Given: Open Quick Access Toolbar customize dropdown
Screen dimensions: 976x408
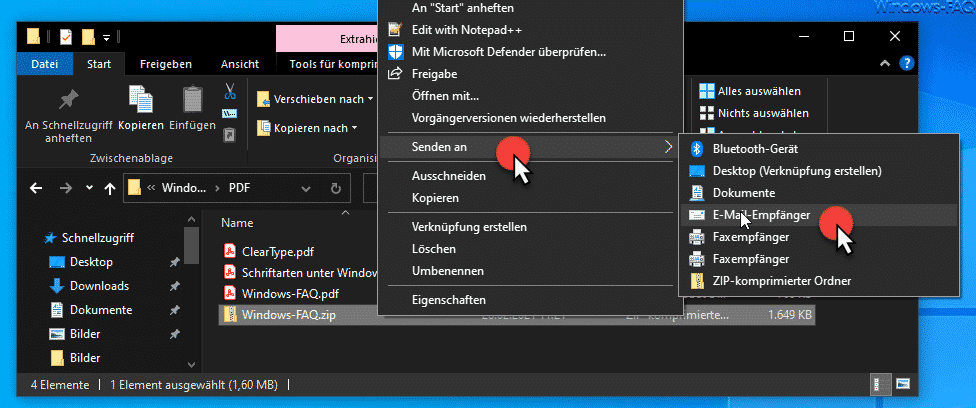Looking at the screenshot, I should coord(106,37).
